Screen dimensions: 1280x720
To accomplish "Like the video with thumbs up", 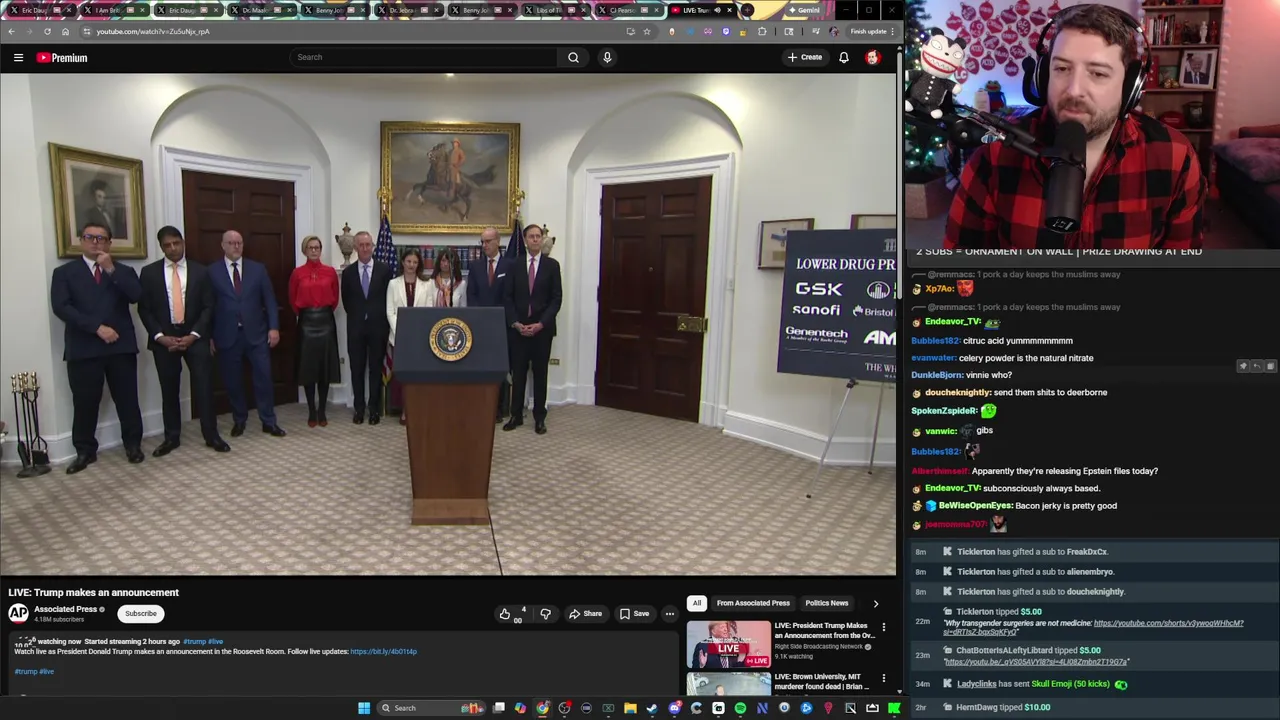I will pos(505,613).
